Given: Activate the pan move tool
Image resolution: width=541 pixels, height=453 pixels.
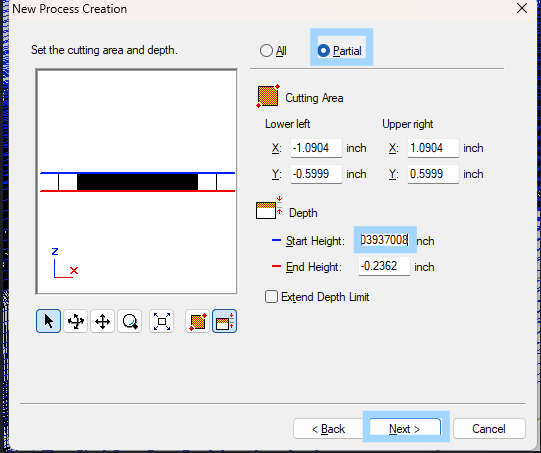Looking at the screenshot, I should pos(102,321).
